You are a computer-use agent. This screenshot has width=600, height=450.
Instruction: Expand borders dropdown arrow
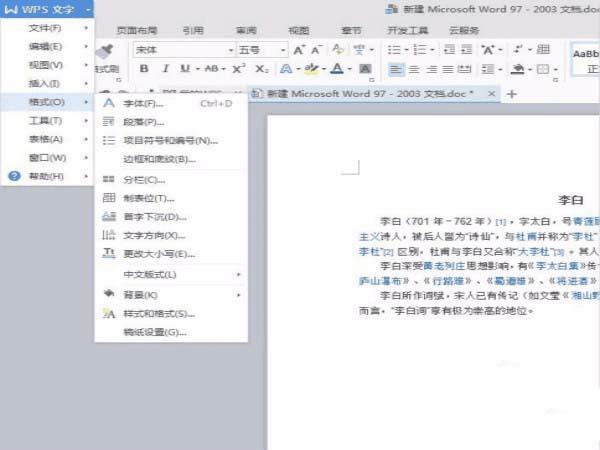556,69
